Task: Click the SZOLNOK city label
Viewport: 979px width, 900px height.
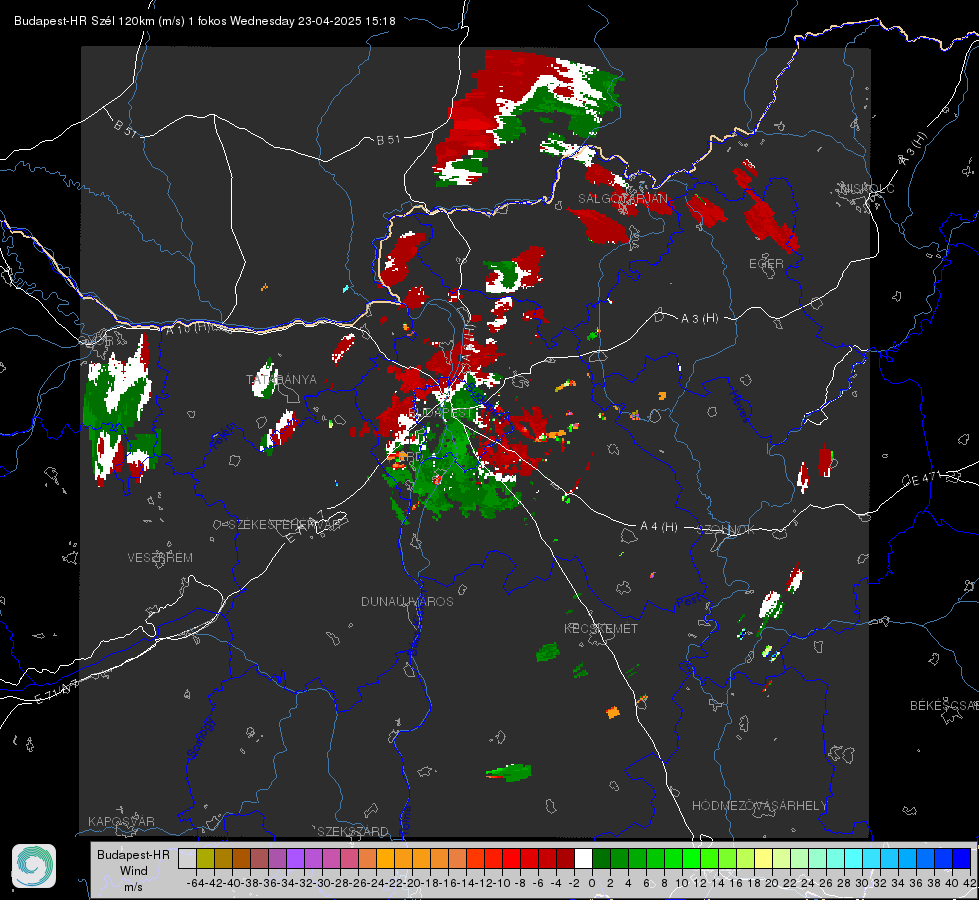Action: click(726, 530)
